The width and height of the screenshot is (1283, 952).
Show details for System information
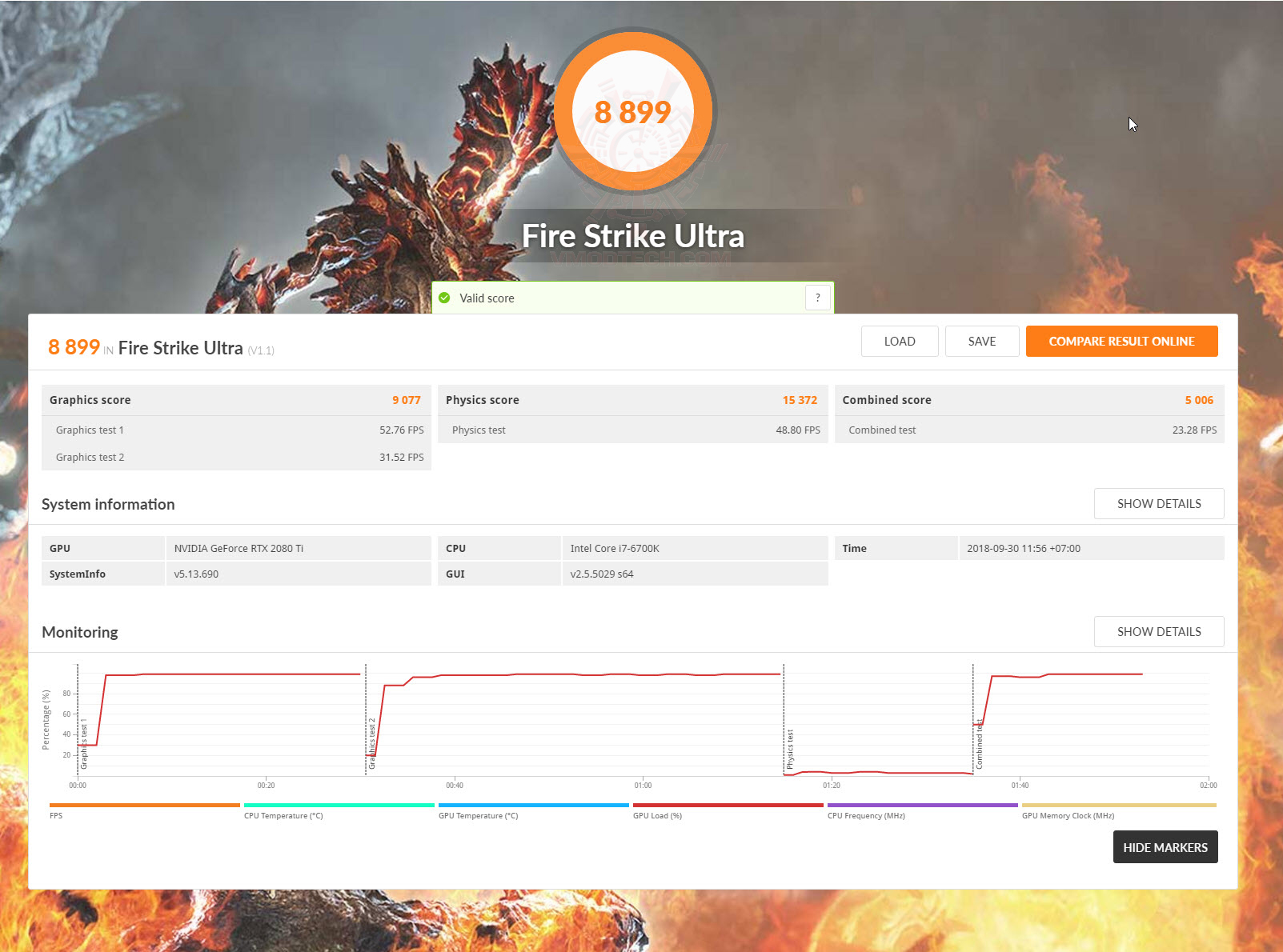[x=1159, y=503]
